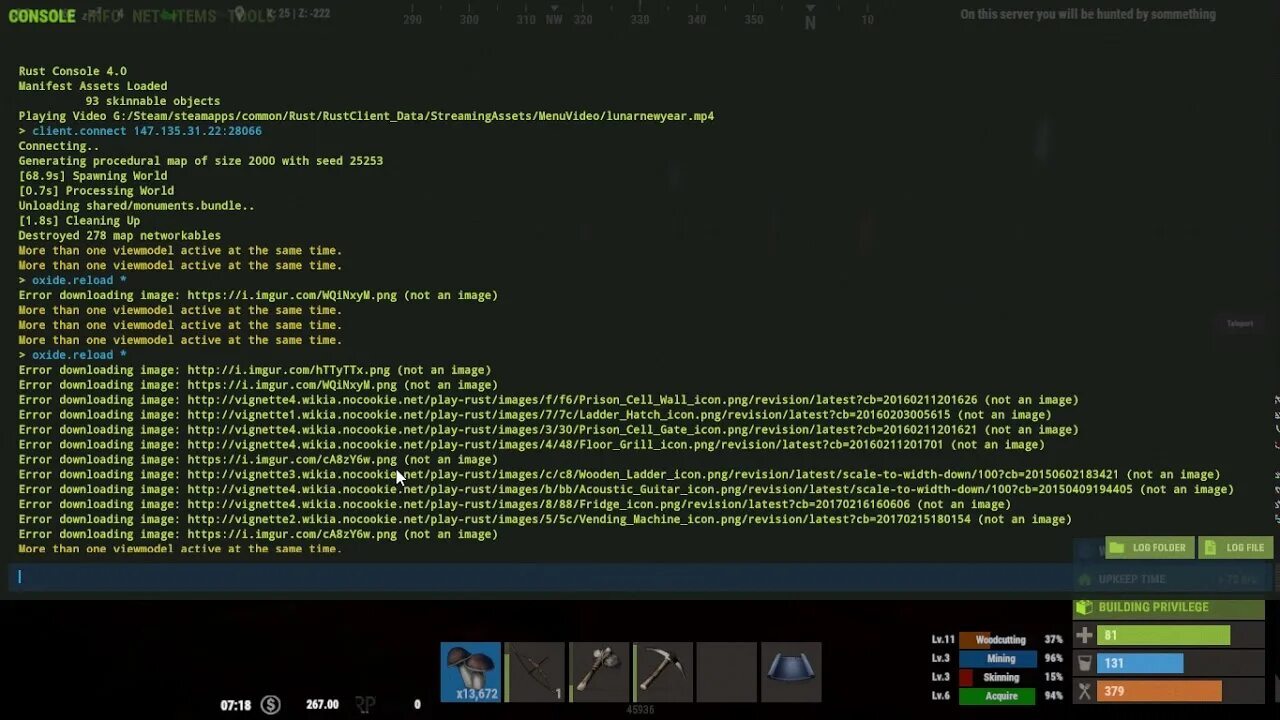Click the hunger fork-and-knife icon
This screenshot has height=720, width=1280.
tap(1084, 691)
